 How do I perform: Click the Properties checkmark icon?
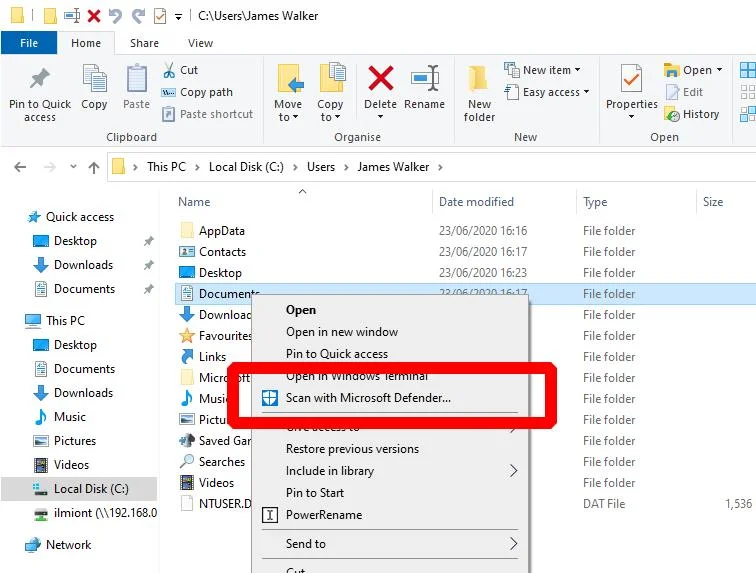[x=631, y=78]
